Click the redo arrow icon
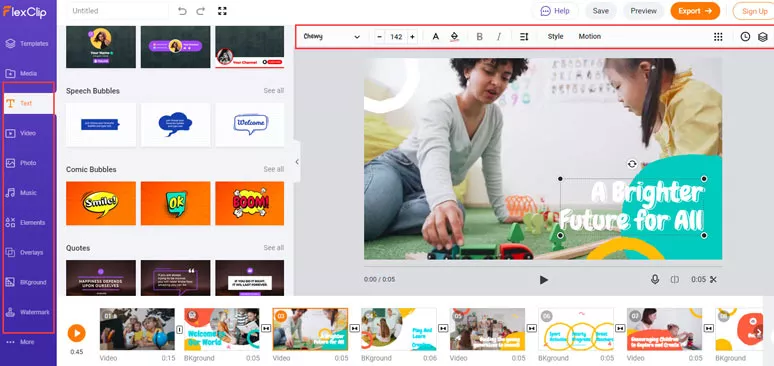The width and height of the screenshot is (774, 366). pos(200,11)
